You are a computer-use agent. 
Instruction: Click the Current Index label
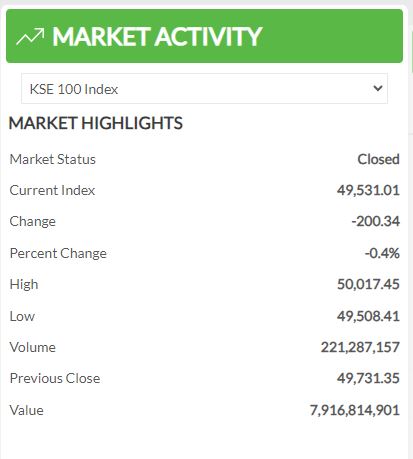pyautogui.click(x=52, y=190)
